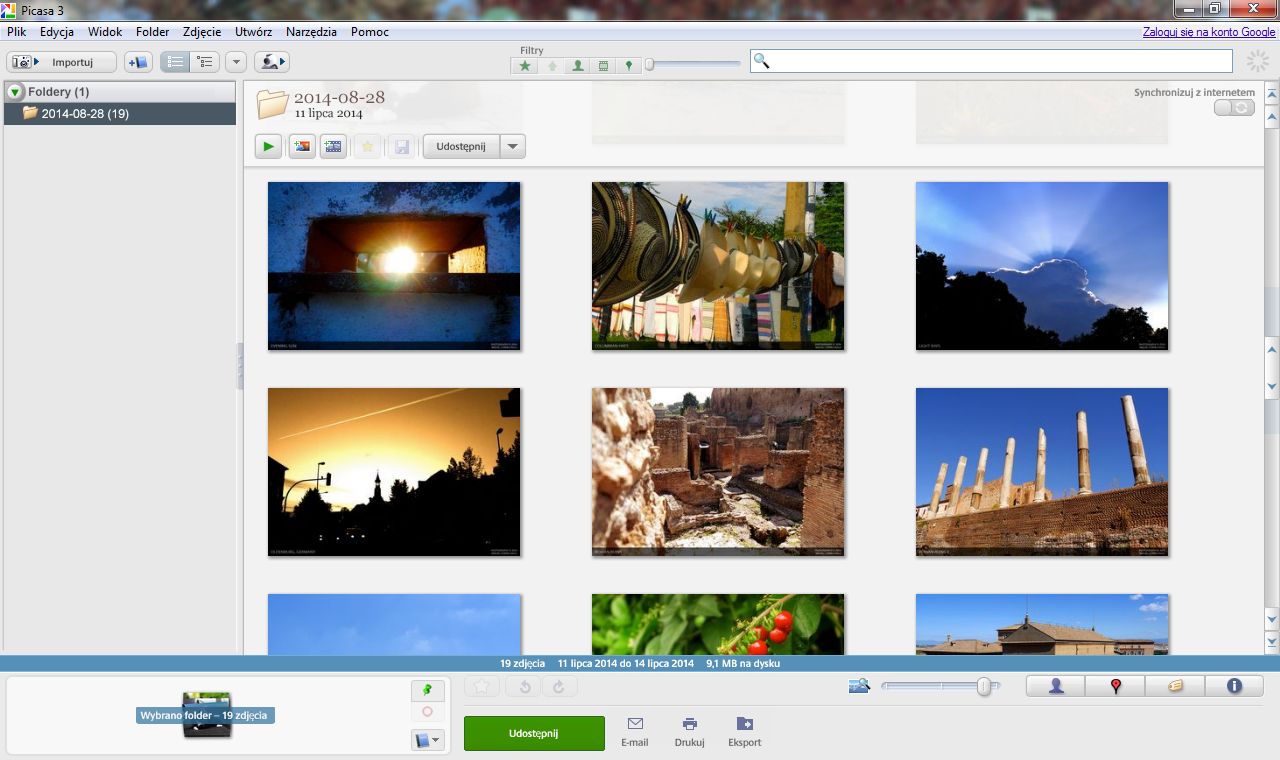
Task: Filter to show only starred photos
Action: pos(525,66)
